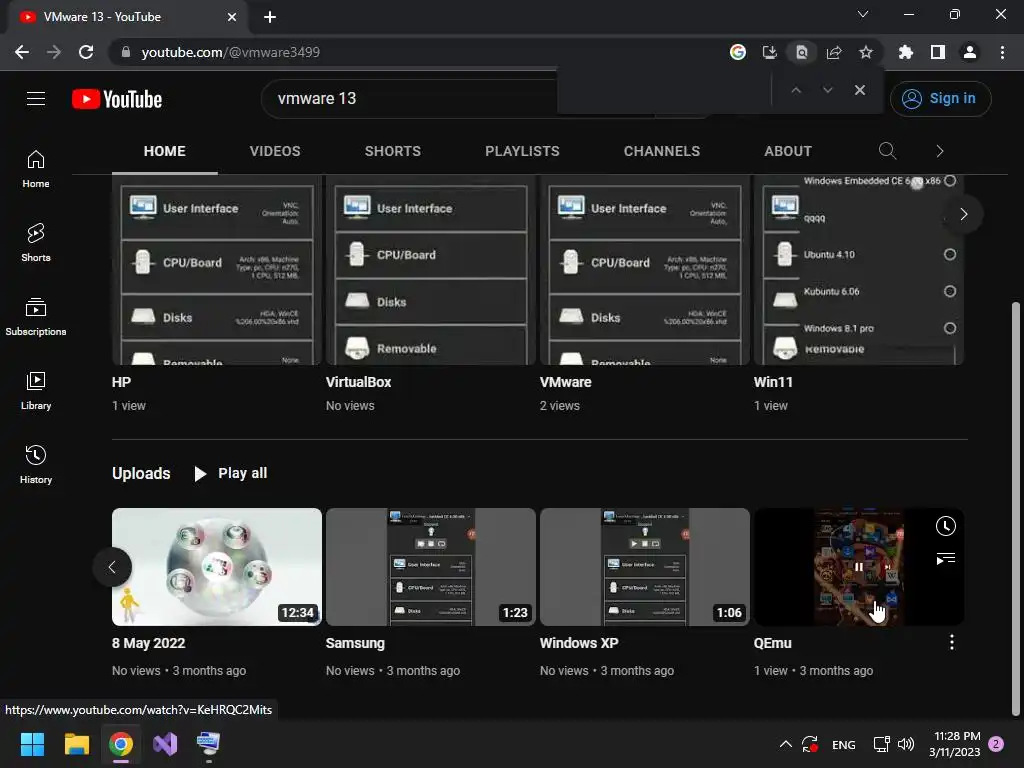Viewport: 1024px width, 768px height.
Task: Click the page vertical scrollbar
Action: (1015, 509)
